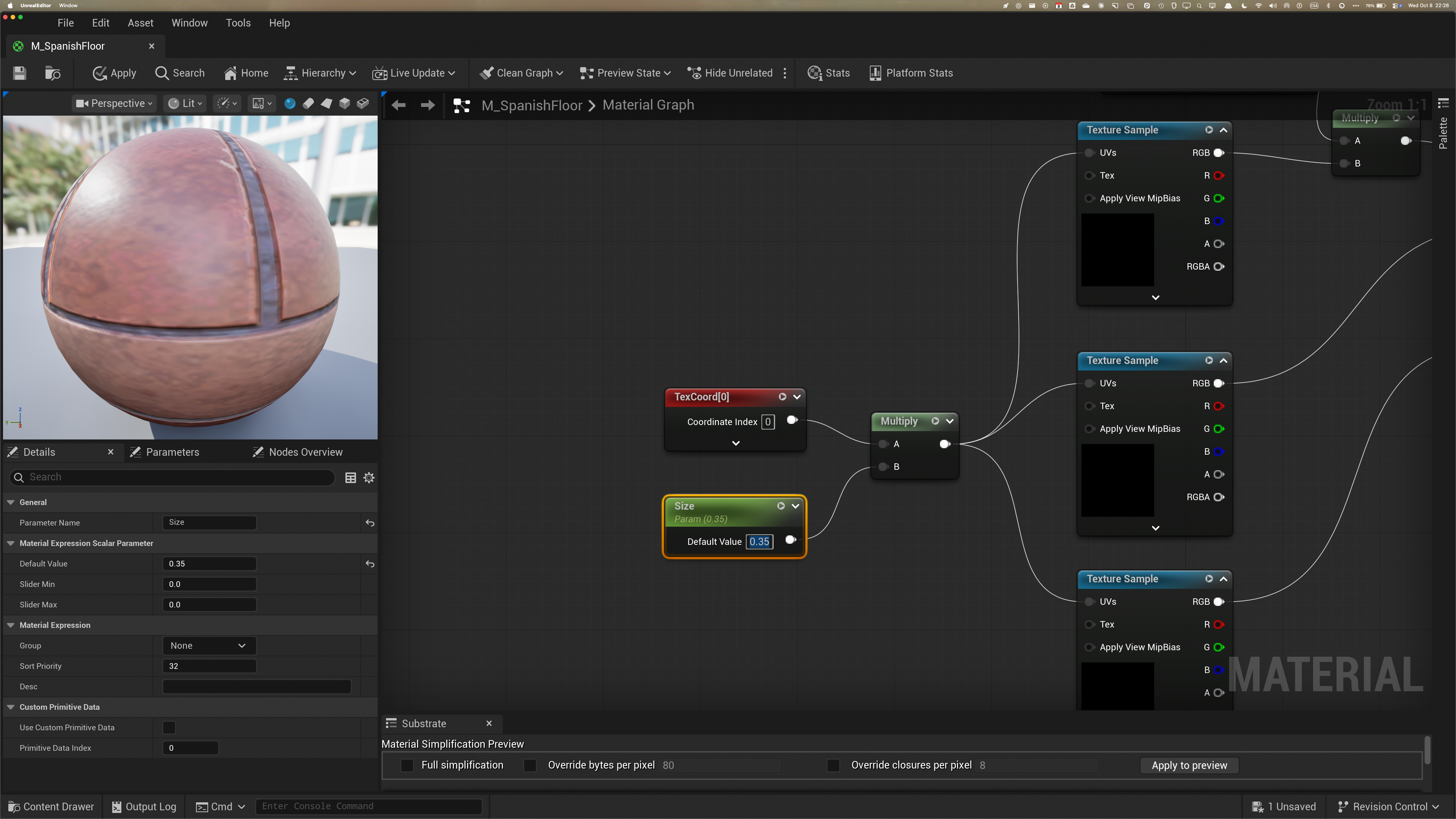Click the Home toolbar button
Image resolution: width=1456 pixels, height=819 pixels.
[x=246, y=73]
